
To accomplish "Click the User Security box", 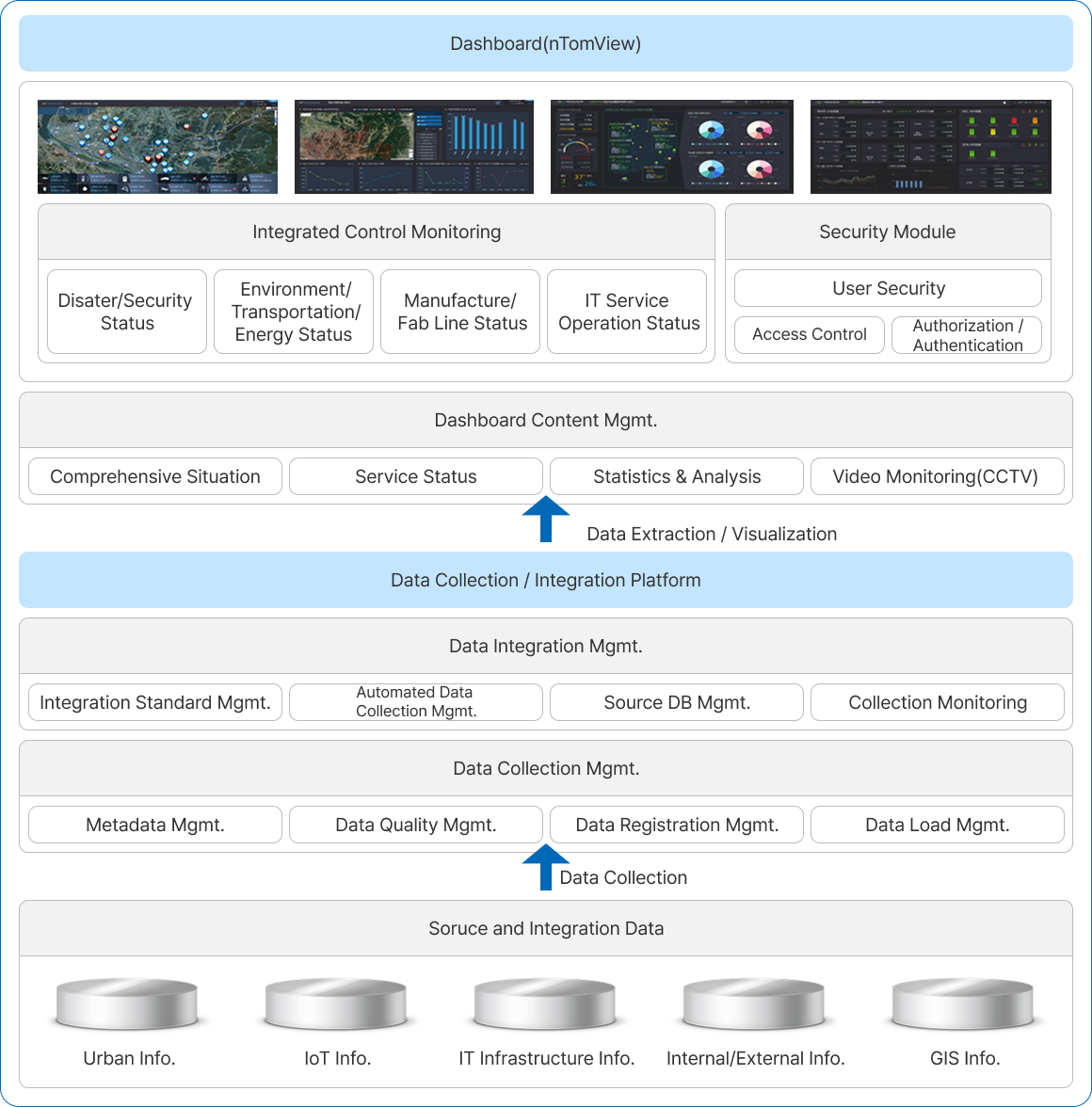I will [x=888, y=288].
